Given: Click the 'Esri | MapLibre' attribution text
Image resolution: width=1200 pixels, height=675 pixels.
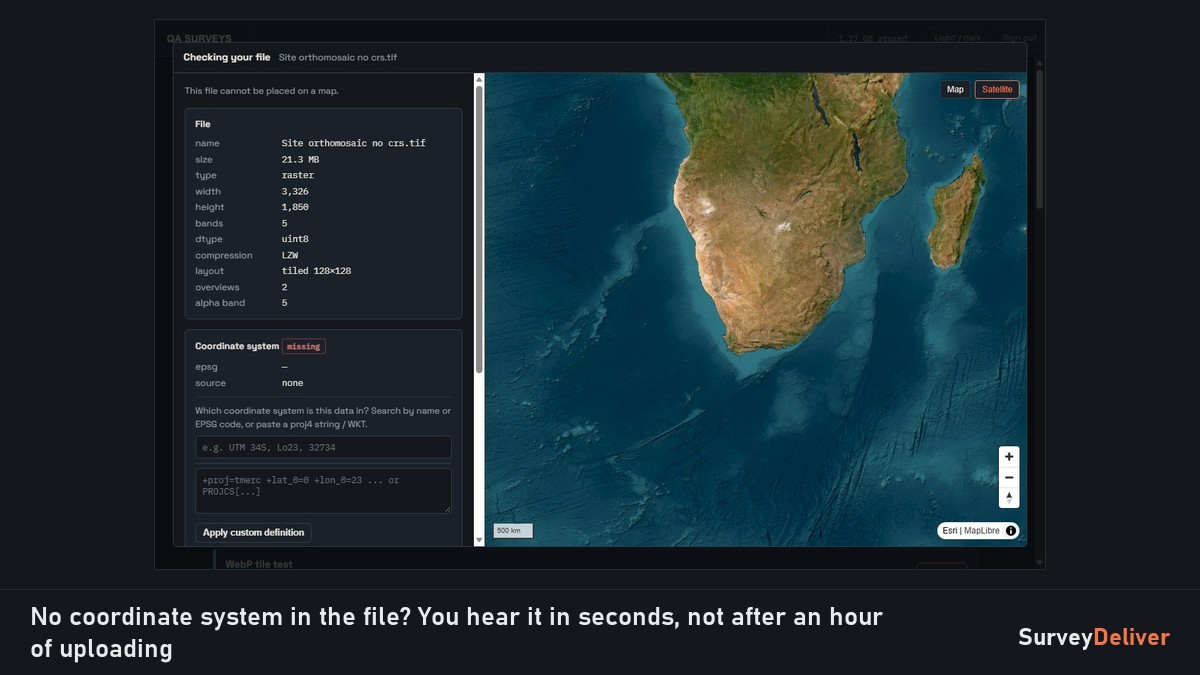Looking at the screenshot, I should click(972, 531).
